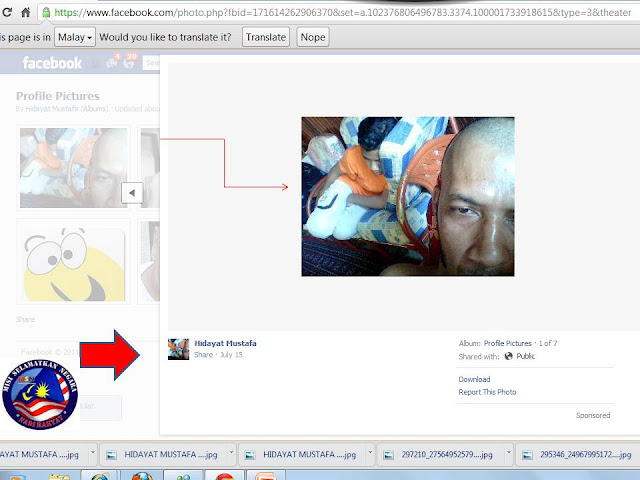Go to the previous photo with the left arrow
Screen dimensions: 640x480
[x=132, y=193]
